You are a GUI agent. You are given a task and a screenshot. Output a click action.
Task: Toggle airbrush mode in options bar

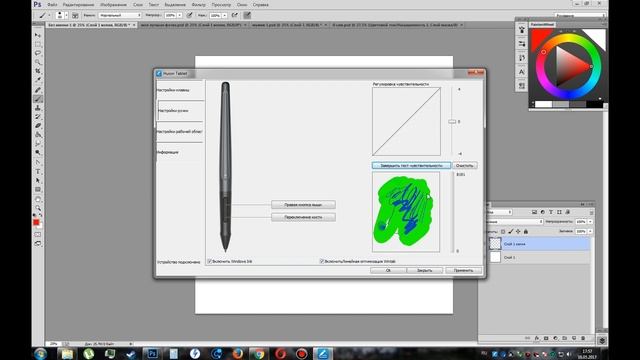pos(234,16)
